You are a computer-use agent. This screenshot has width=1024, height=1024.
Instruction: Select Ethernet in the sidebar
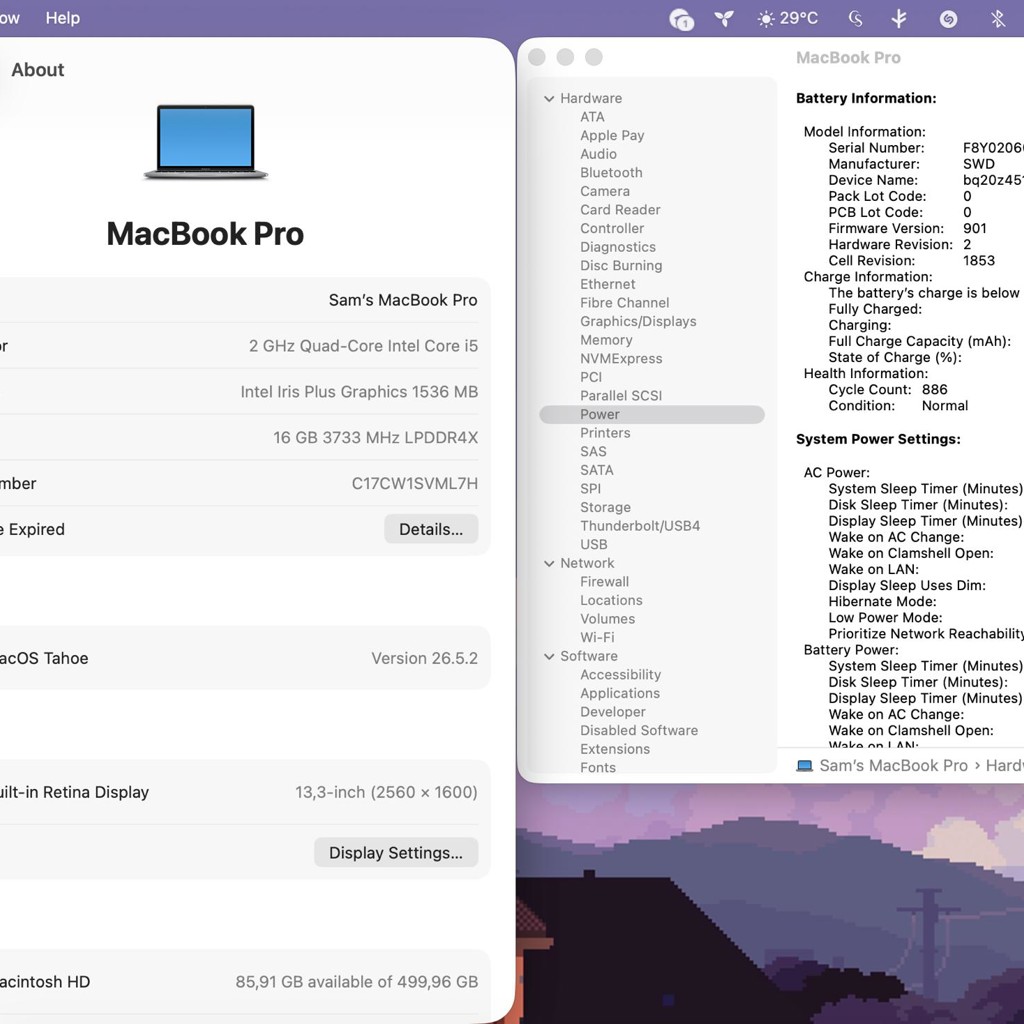click(607, 284)
